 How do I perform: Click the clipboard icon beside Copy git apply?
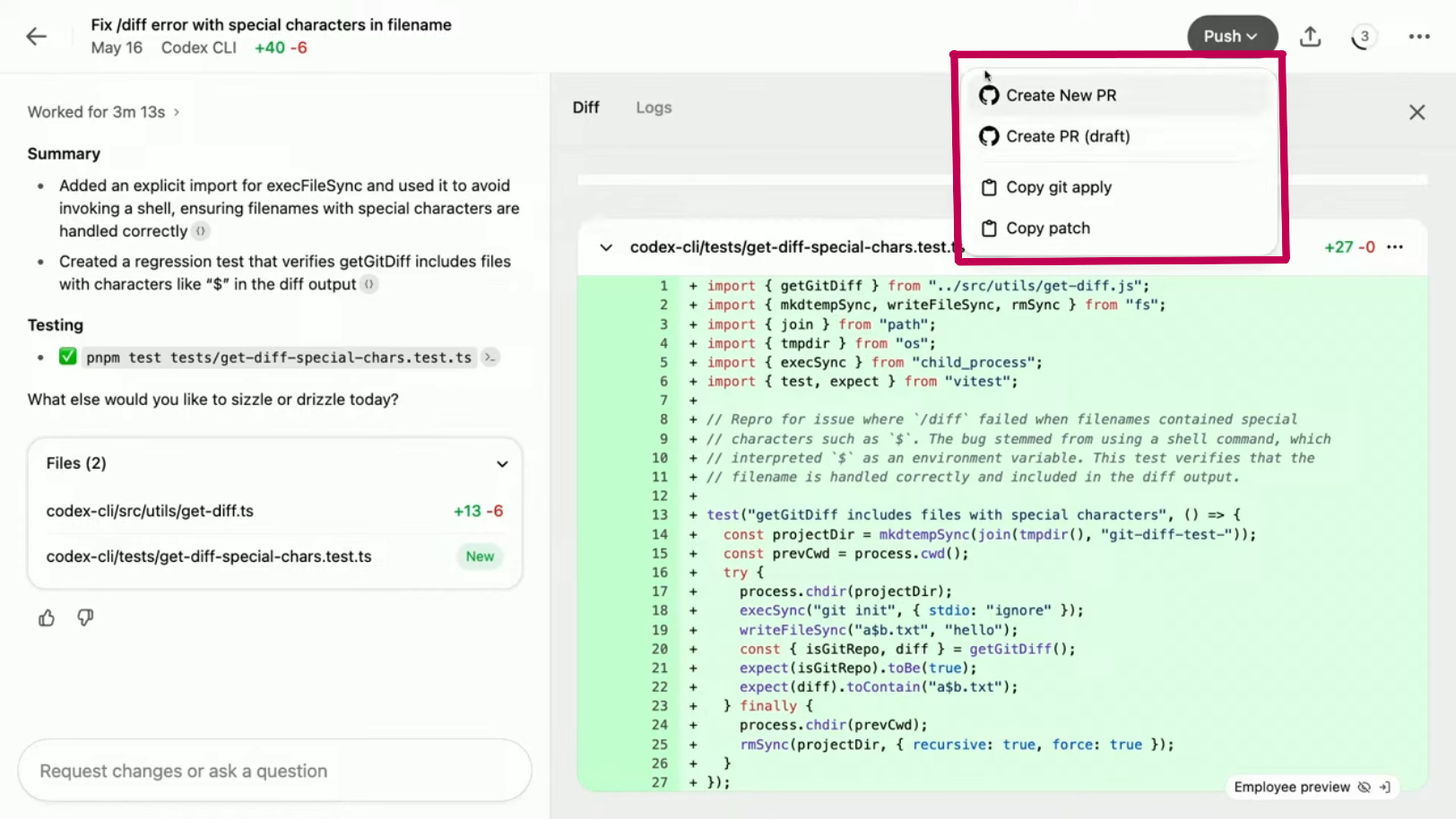[x=989, y=187]
